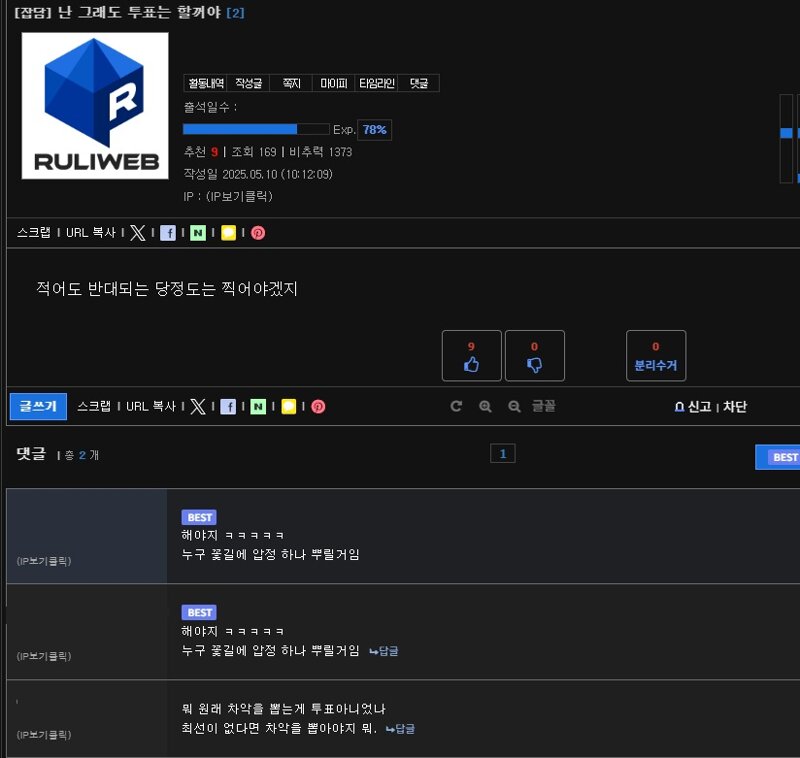This screenshot has width=800, height=758.
Task: Click X share icon next to 글쓰기 row
Action: 197,407
